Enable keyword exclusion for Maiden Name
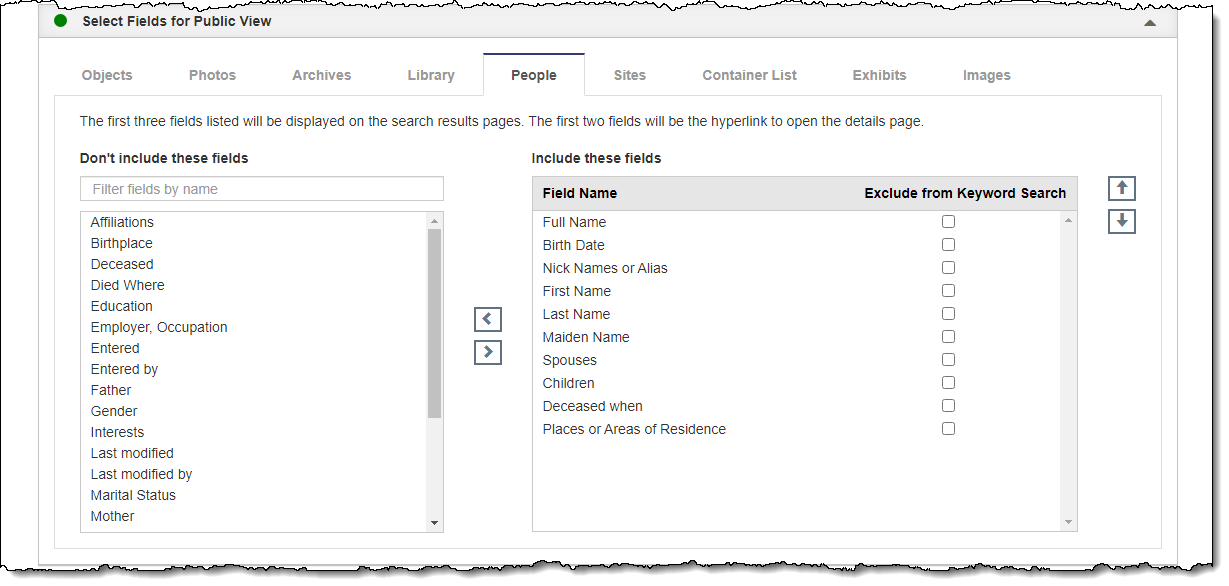Image resolution: width=1229 pixels, height=586 pixels. [948, 337]
